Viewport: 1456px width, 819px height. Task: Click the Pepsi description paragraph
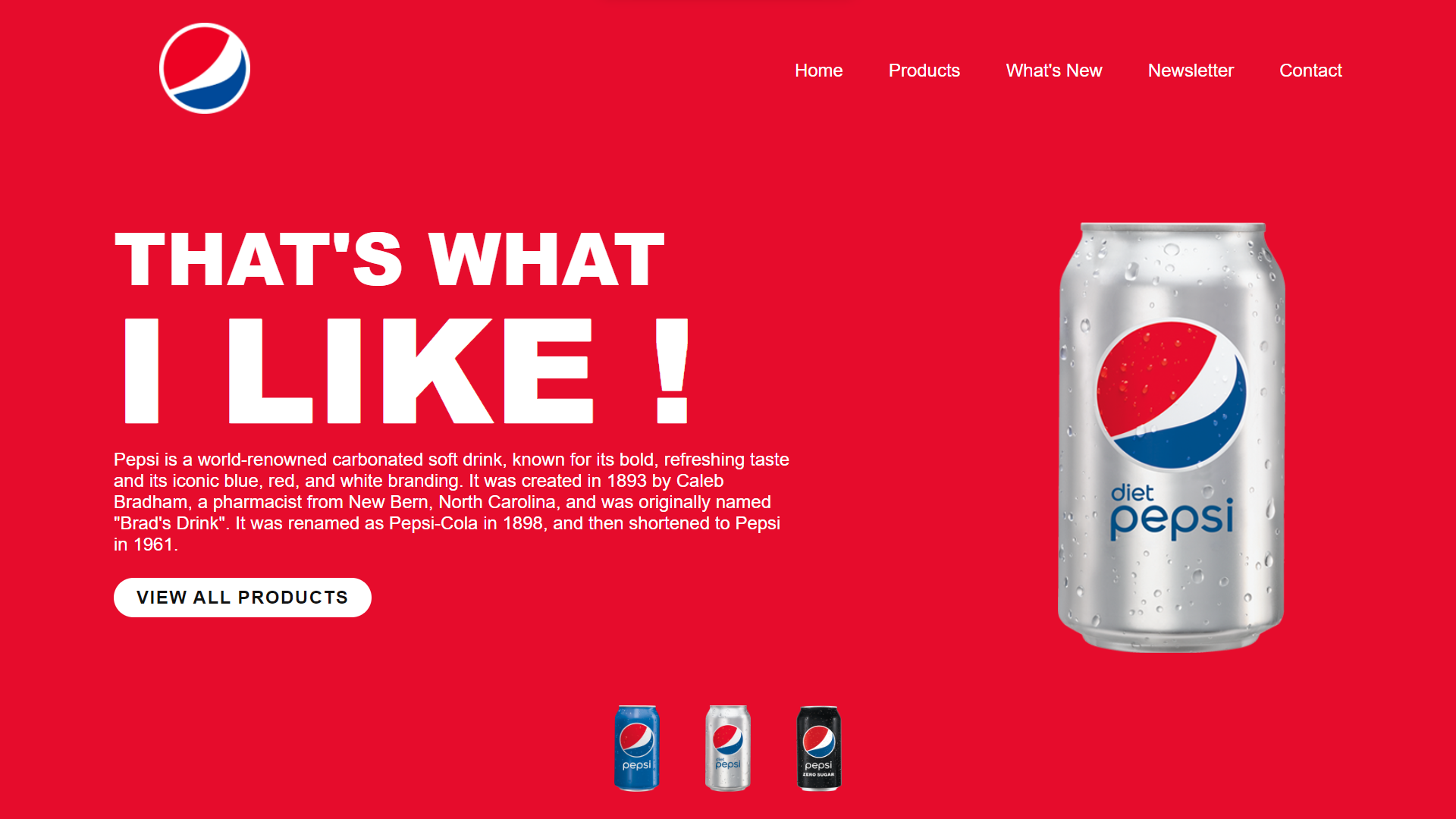click(x=452, y=502)
